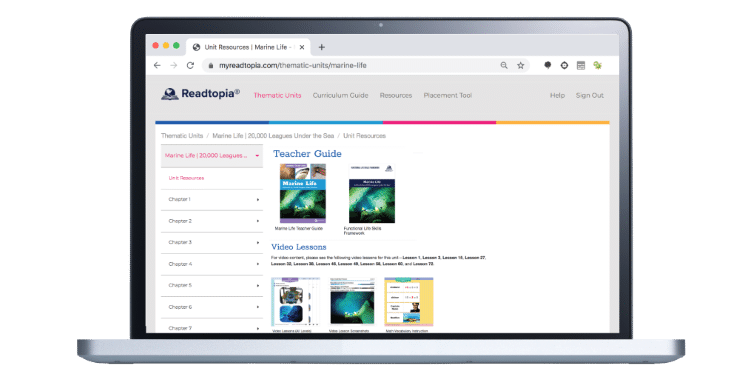Select Unit Resources in the sidebar
Viewport: 740px width, 383px height.
tap(186, 178)
